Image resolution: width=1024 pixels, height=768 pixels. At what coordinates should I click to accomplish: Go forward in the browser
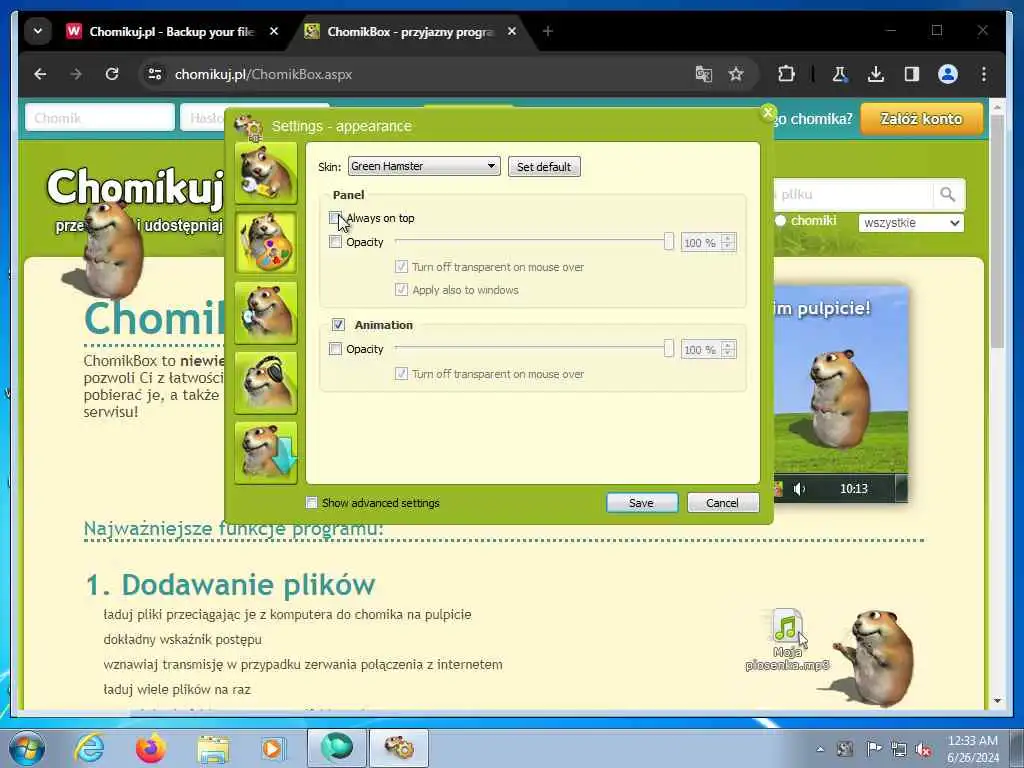(76, 74)
